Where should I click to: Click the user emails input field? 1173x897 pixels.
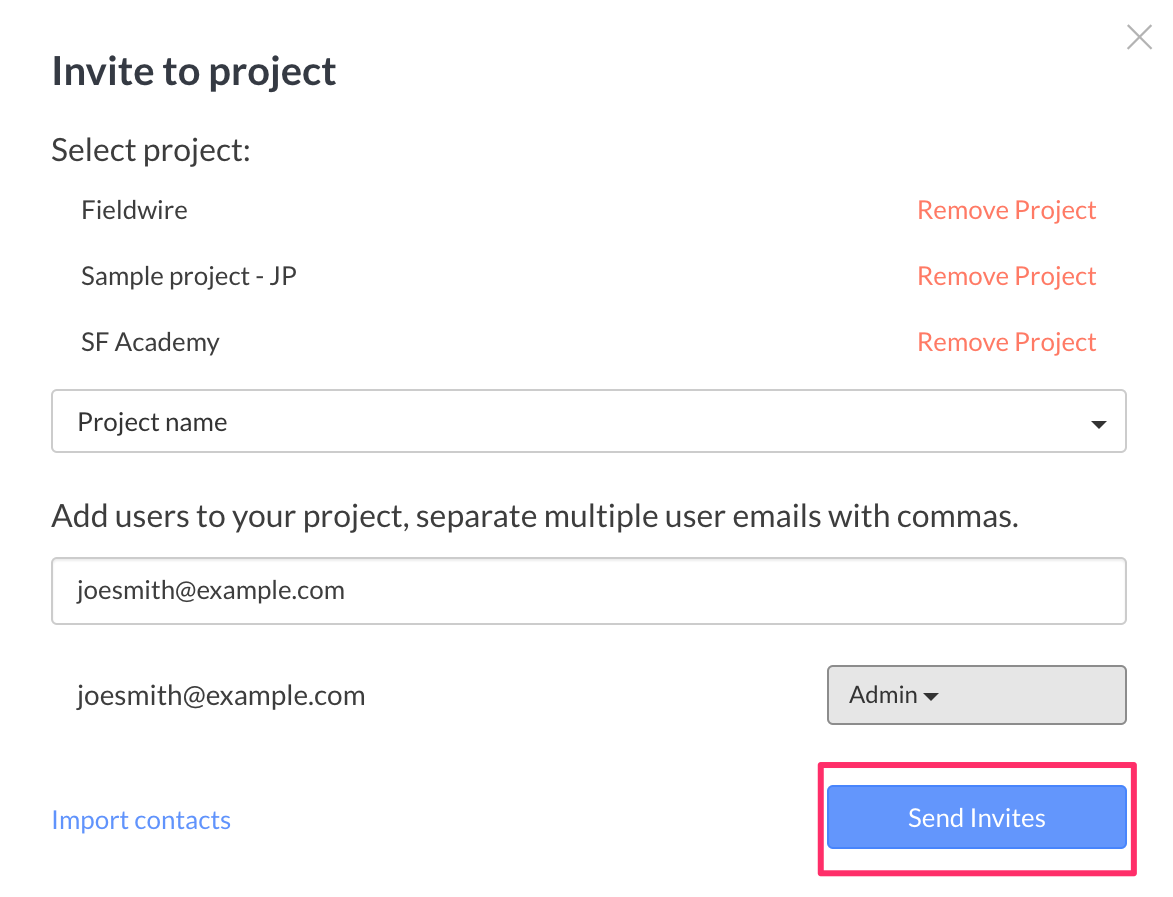[589, 590]
